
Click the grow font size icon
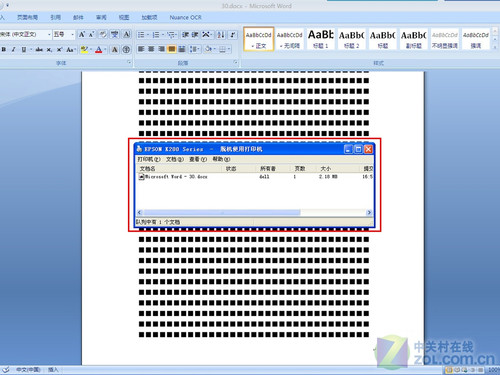click(82, 34)
